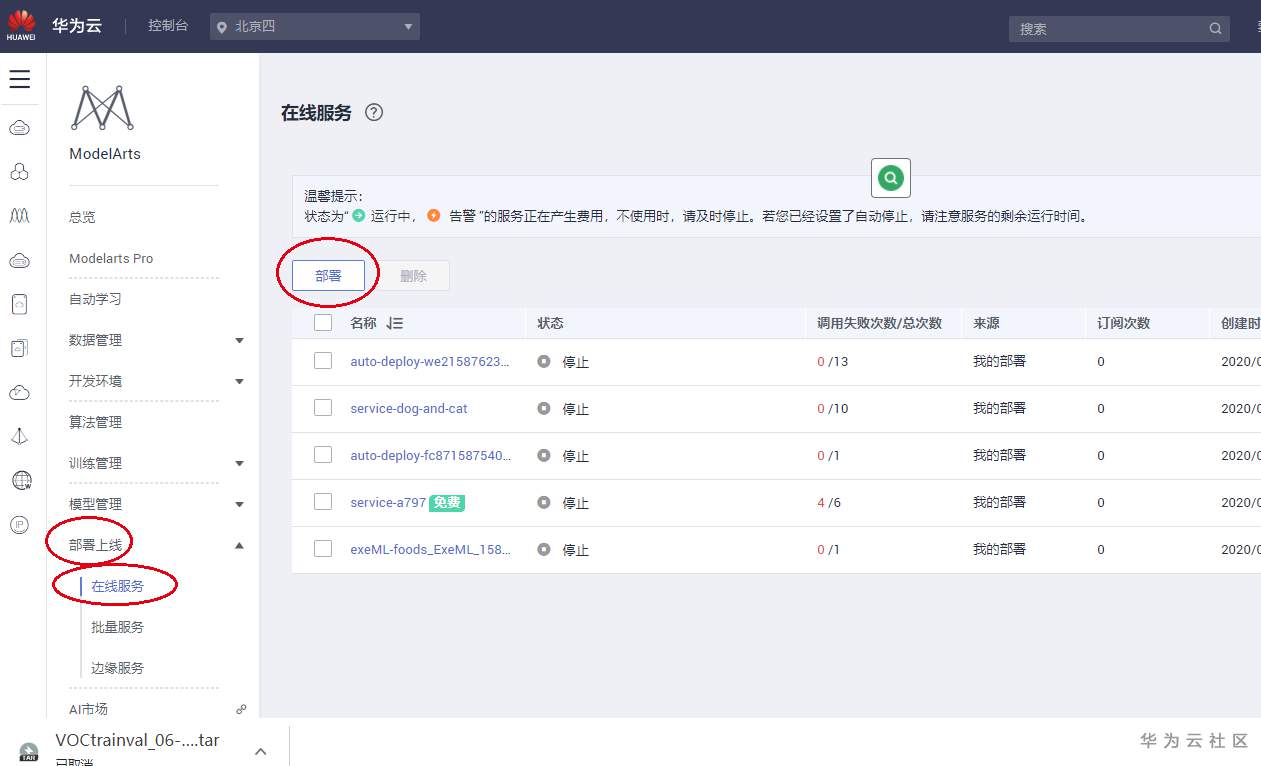This screenshot has width=1261, height=766.
Task: Open help question mark beside 在线服务
Action: [374, 112]
